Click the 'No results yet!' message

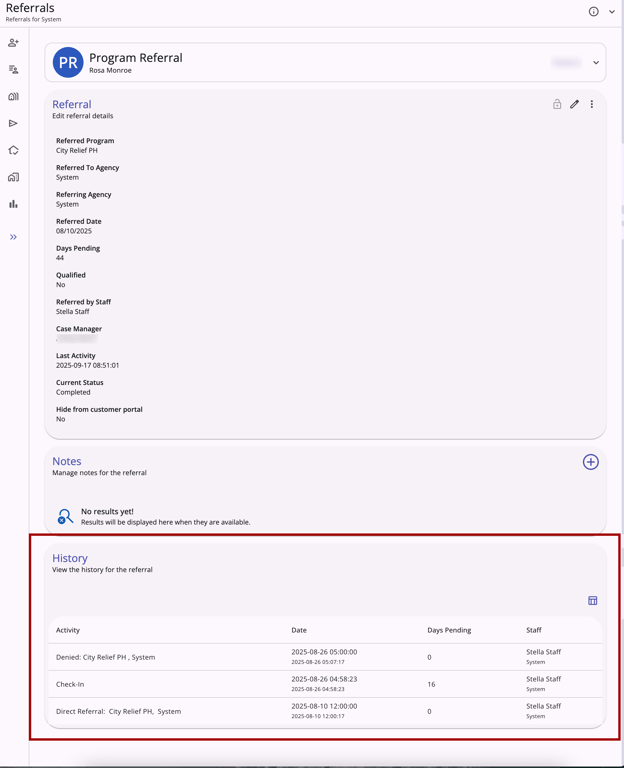107,511
